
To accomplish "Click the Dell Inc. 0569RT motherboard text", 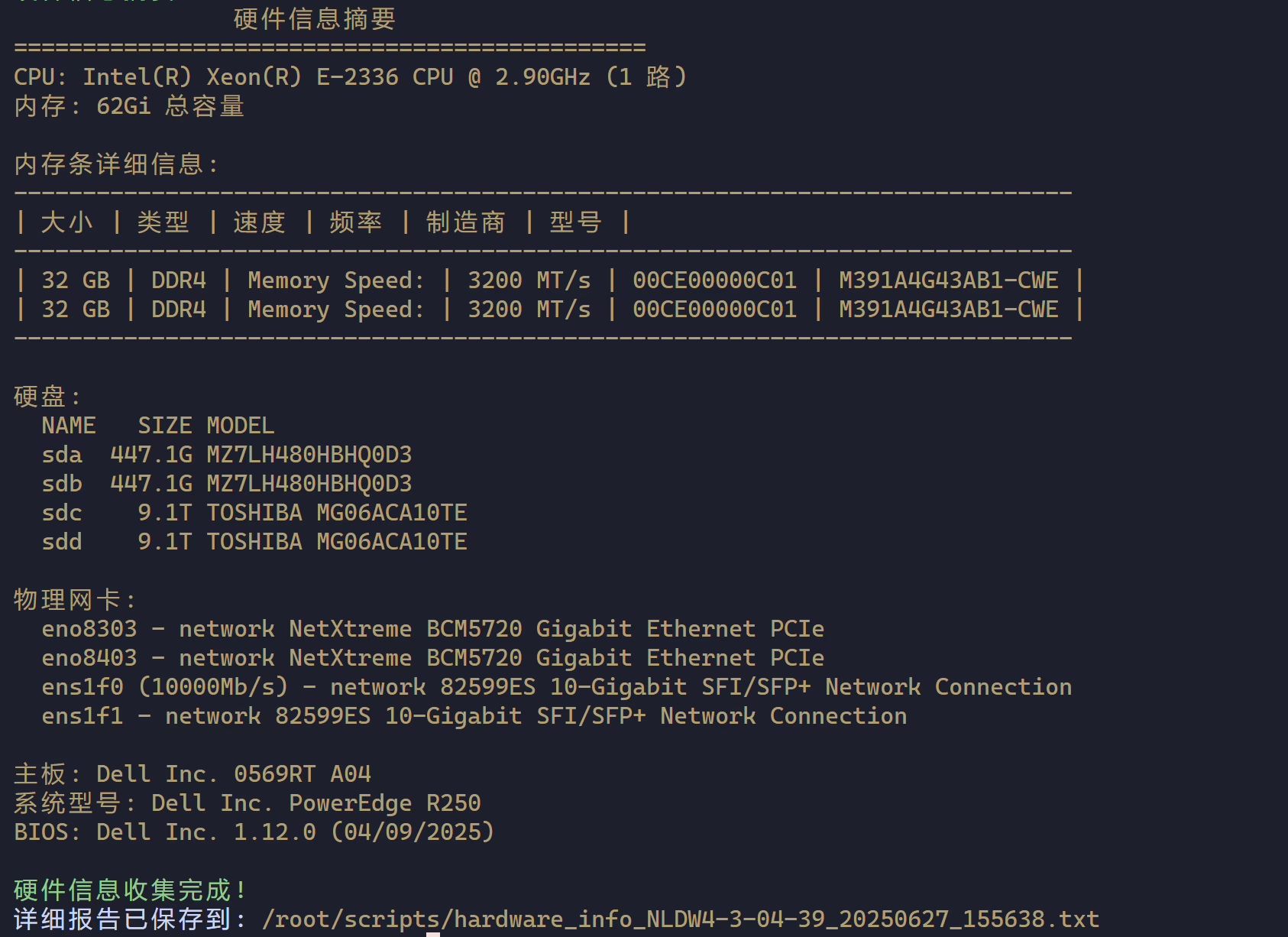I will [x=234, y=774].
